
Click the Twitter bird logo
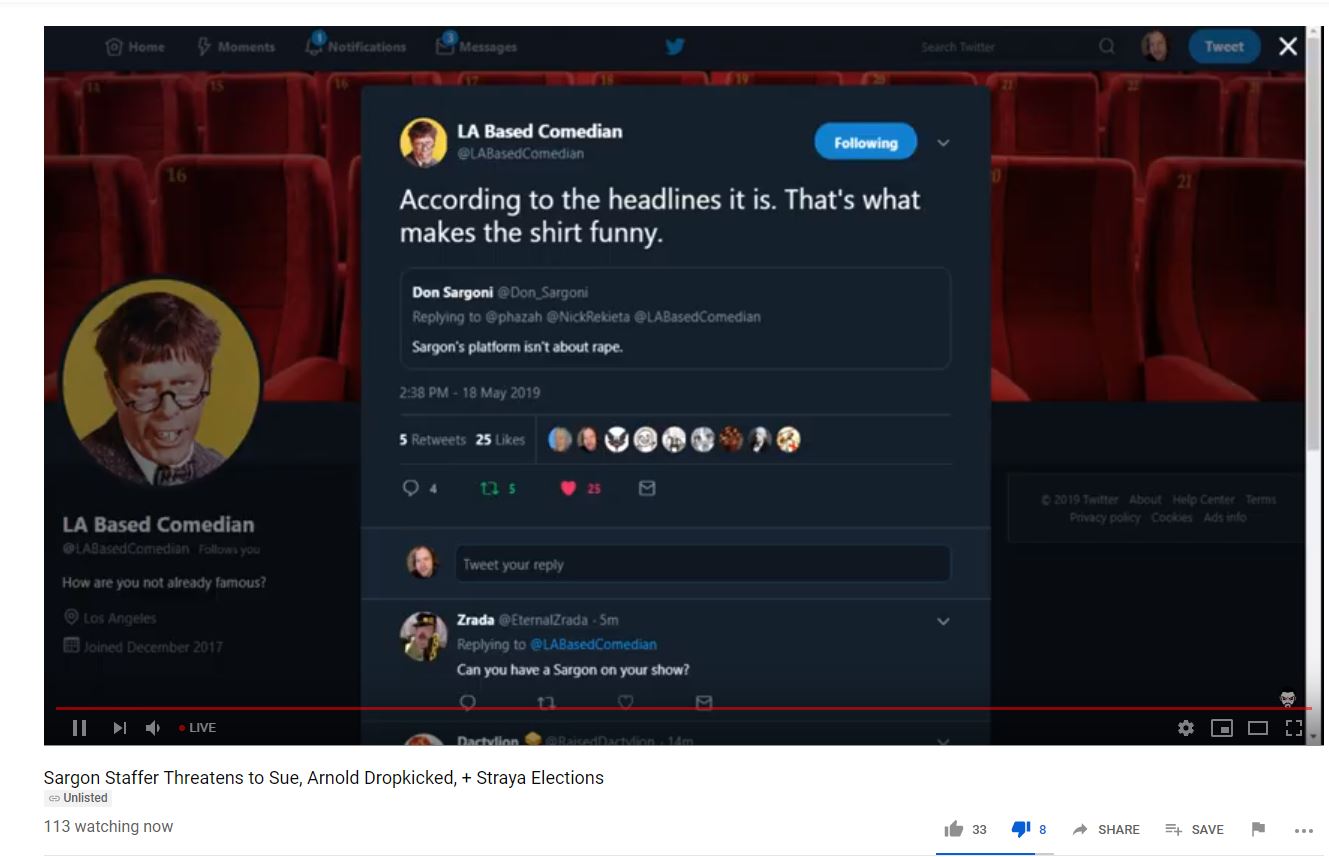[675, 47]
